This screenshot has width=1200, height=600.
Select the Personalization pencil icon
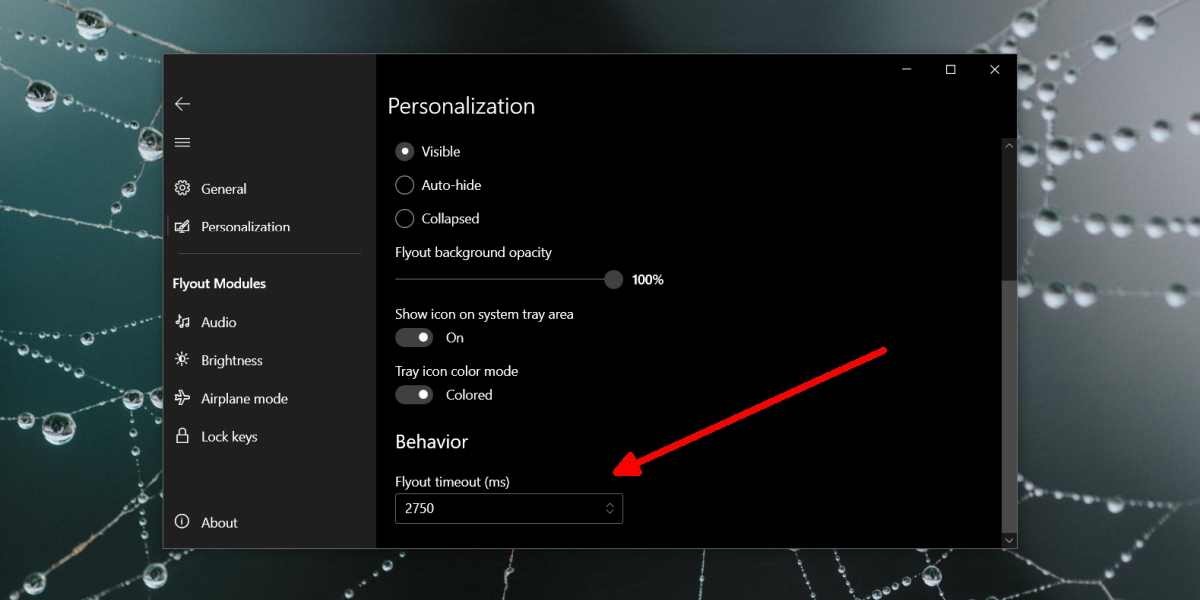pyautogui.click(x=182, y=227)
